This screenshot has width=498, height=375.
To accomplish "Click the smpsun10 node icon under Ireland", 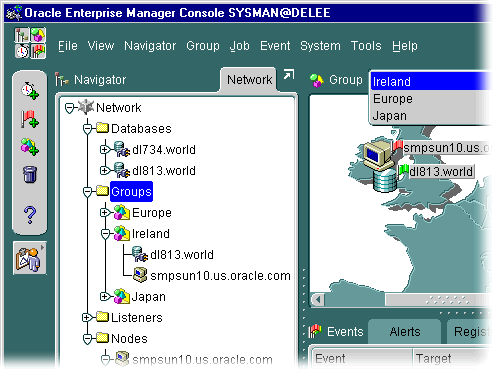I will pyautogui.click(x=140, y=275).
